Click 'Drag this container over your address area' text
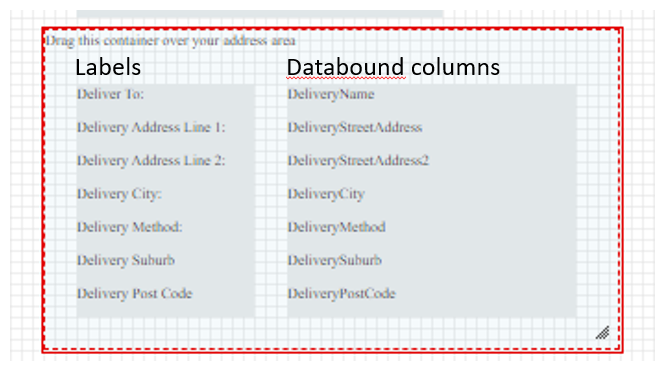Screen dimensions: 669x376 (x=170, y=41)
